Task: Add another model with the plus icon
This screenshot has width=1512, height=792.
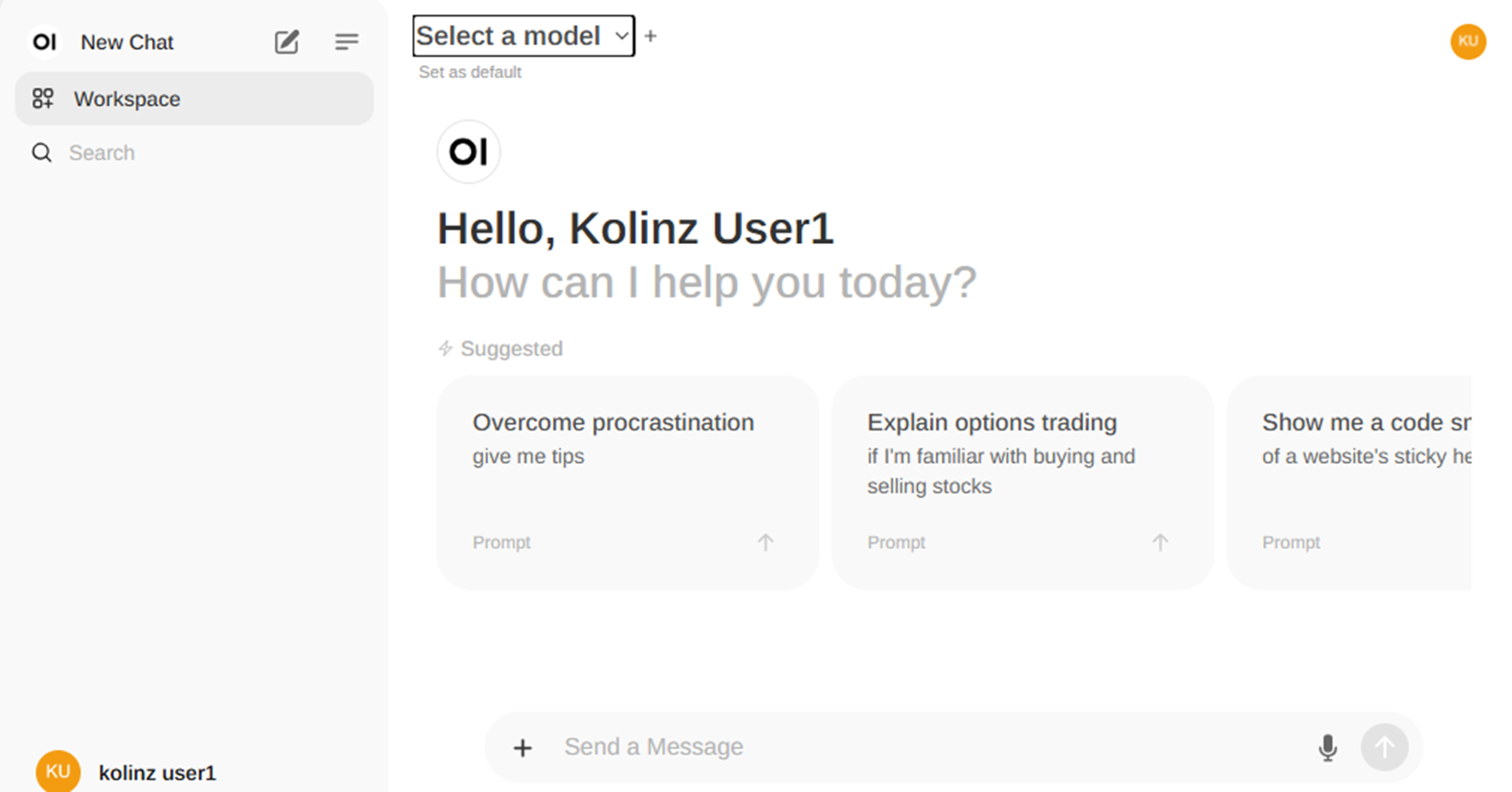Action: (651, 36)
